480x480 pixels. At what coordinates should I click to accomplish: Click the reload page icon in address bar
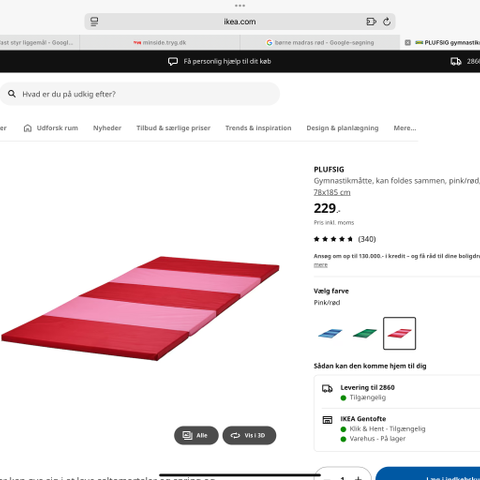click(387, 22)
